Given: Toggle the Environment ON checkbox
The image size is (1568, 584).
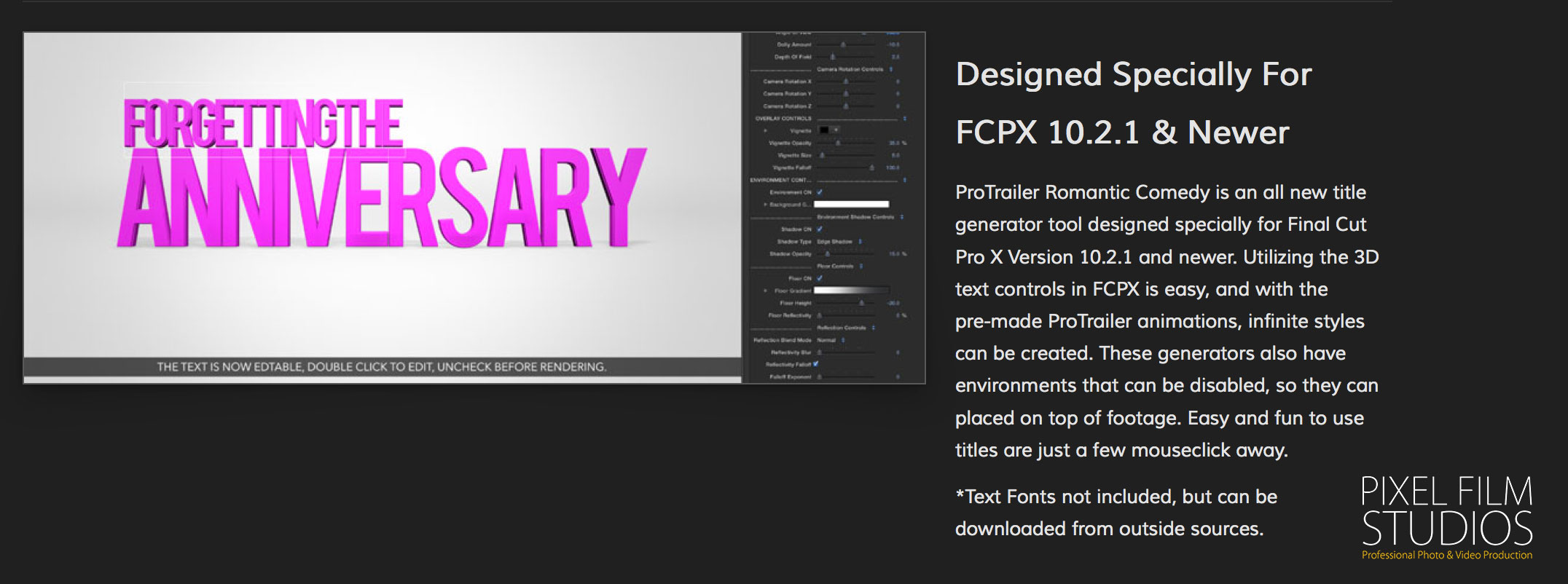Looking at the screenshot, I should pyautogui.click(x=820, y=192).
